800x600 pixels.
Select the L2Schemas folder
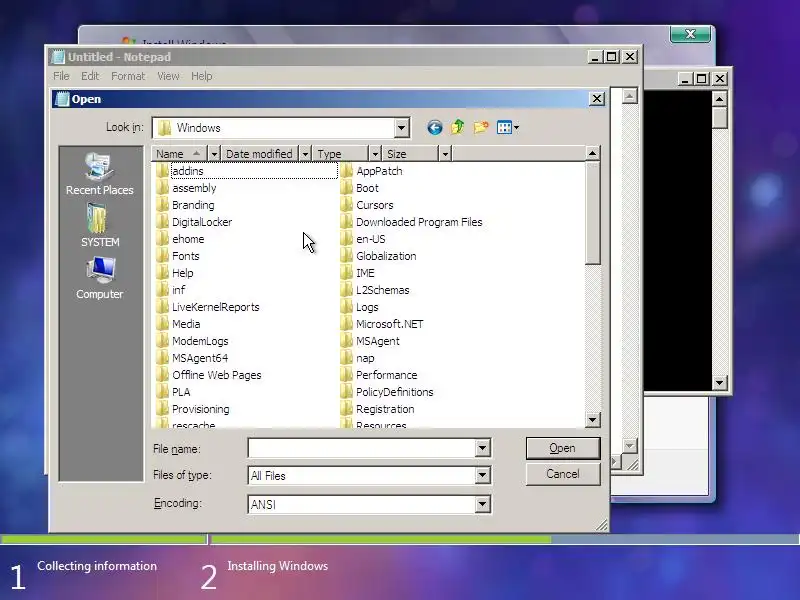(375, 290)
